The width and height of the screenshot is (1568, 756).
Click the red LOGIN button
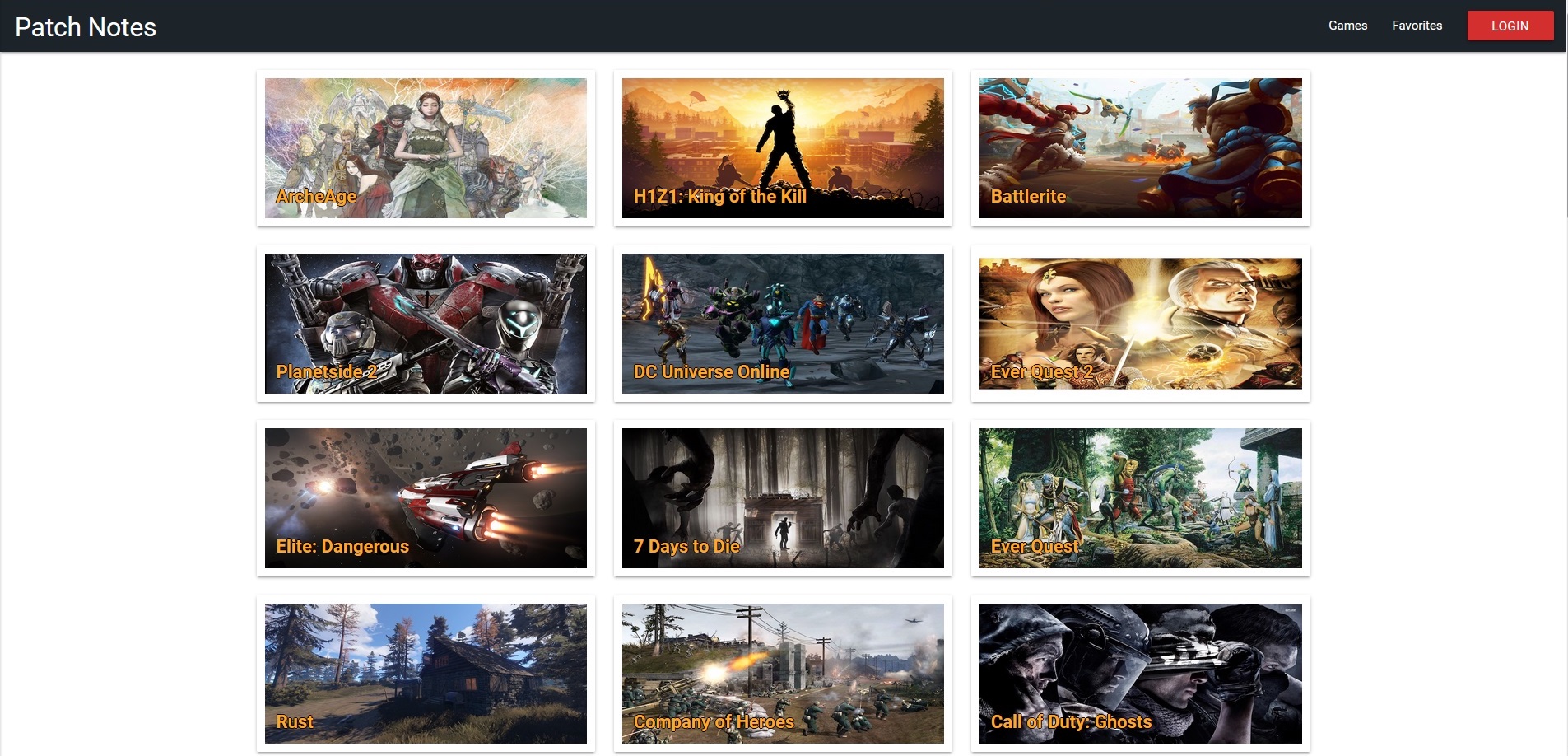(x=1510, y=26)
